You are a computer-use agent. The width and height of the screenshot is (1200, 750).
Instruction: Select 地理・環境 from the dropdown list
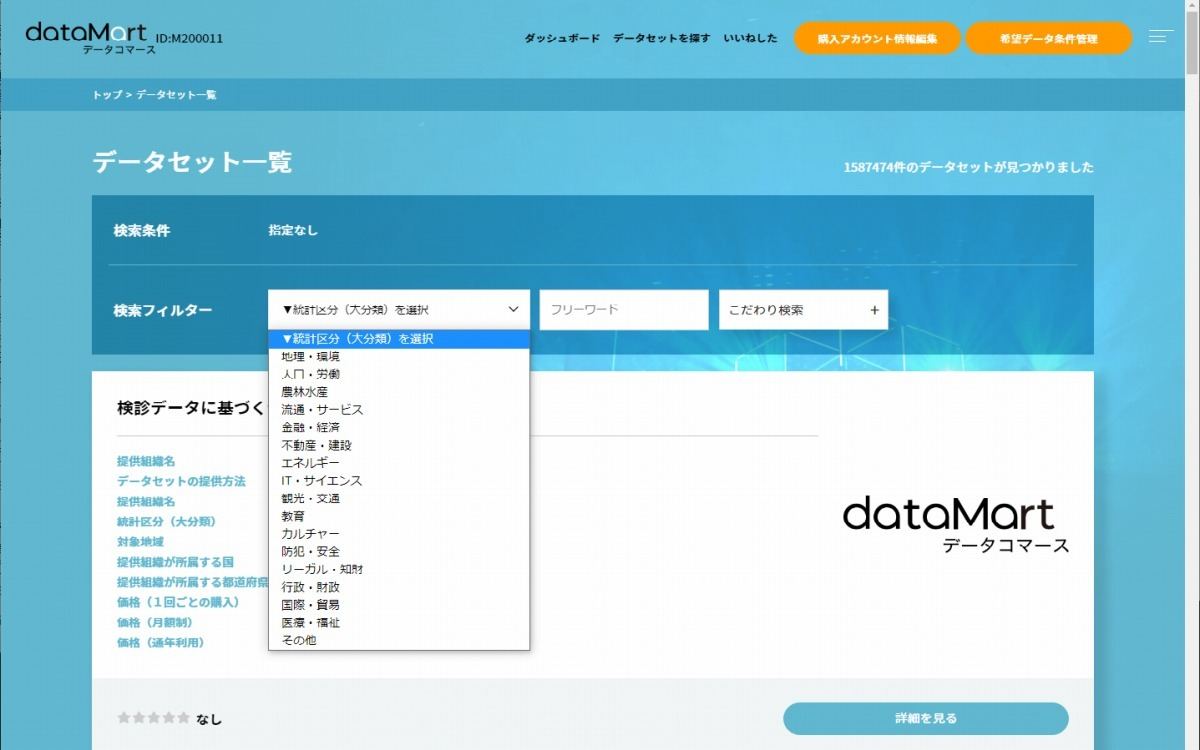(399, 356)
